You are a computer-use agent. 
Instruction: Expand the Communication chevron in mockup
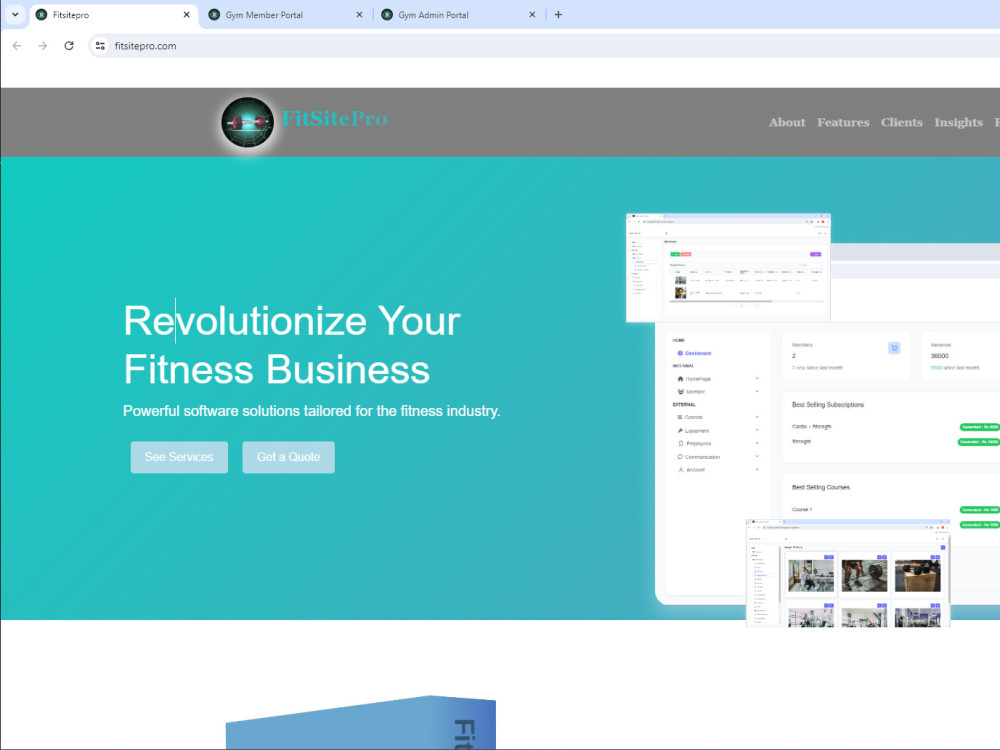[x=757, y=456]
